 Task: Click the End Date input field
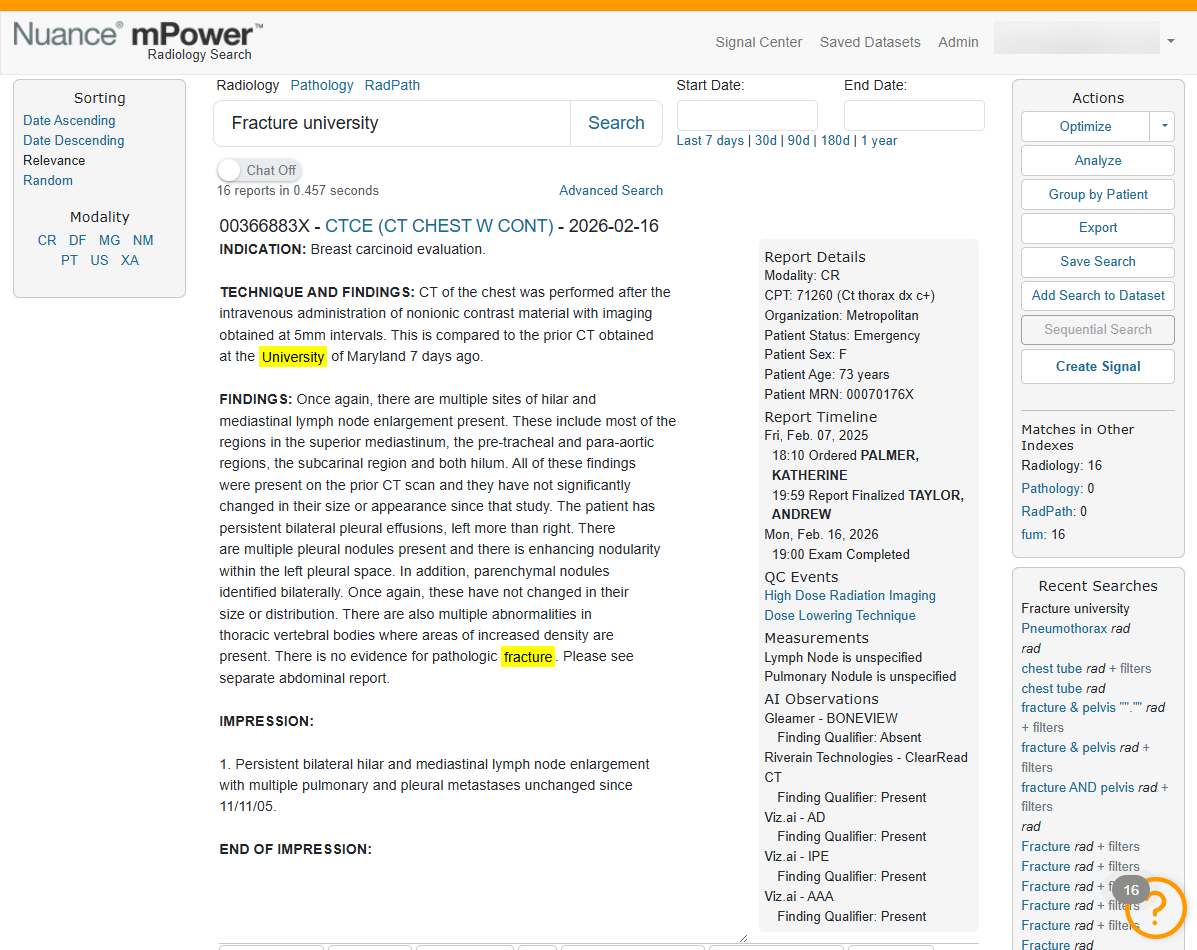tap(914, 115)
